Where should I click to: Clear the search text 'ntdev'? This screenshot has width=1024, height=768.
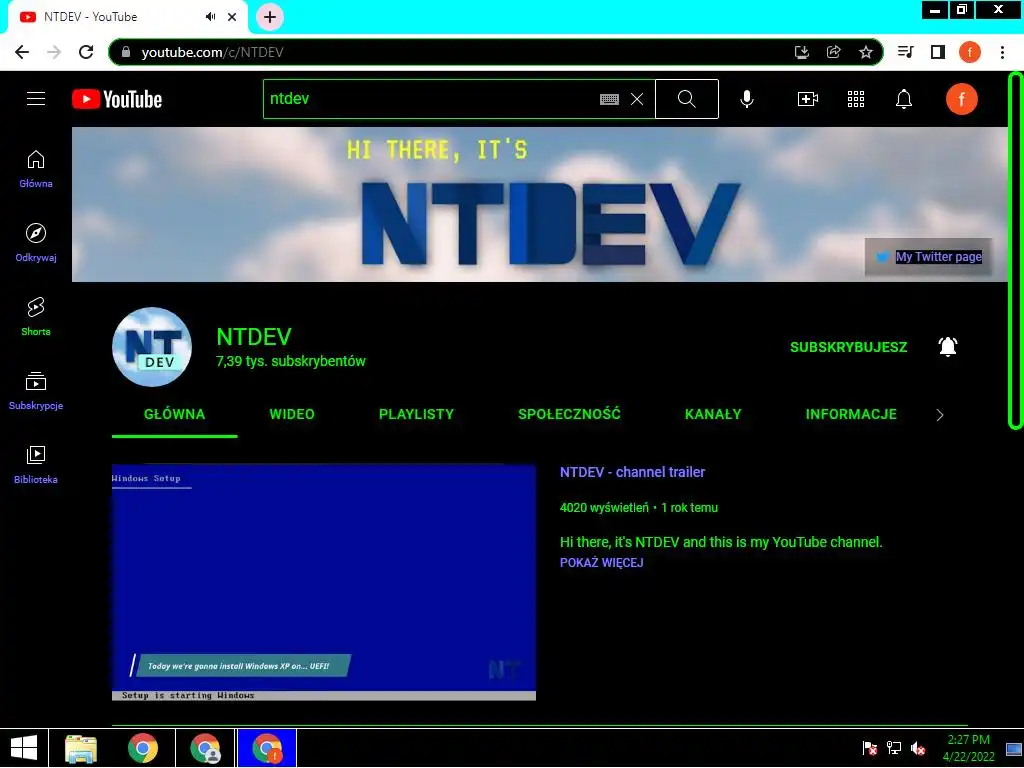click(x=637, y=99)
